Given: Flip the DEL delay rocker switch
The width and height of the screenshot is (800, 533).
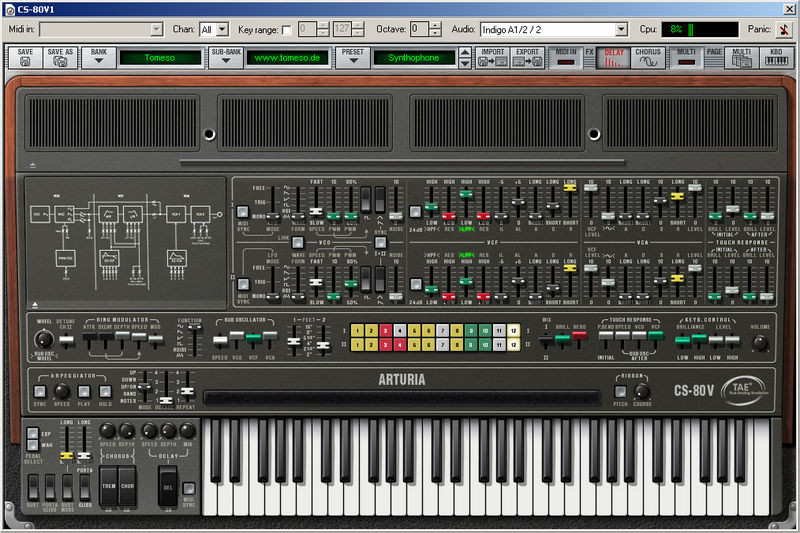Looking at the screenshot, I should click(x=168, y=487).
